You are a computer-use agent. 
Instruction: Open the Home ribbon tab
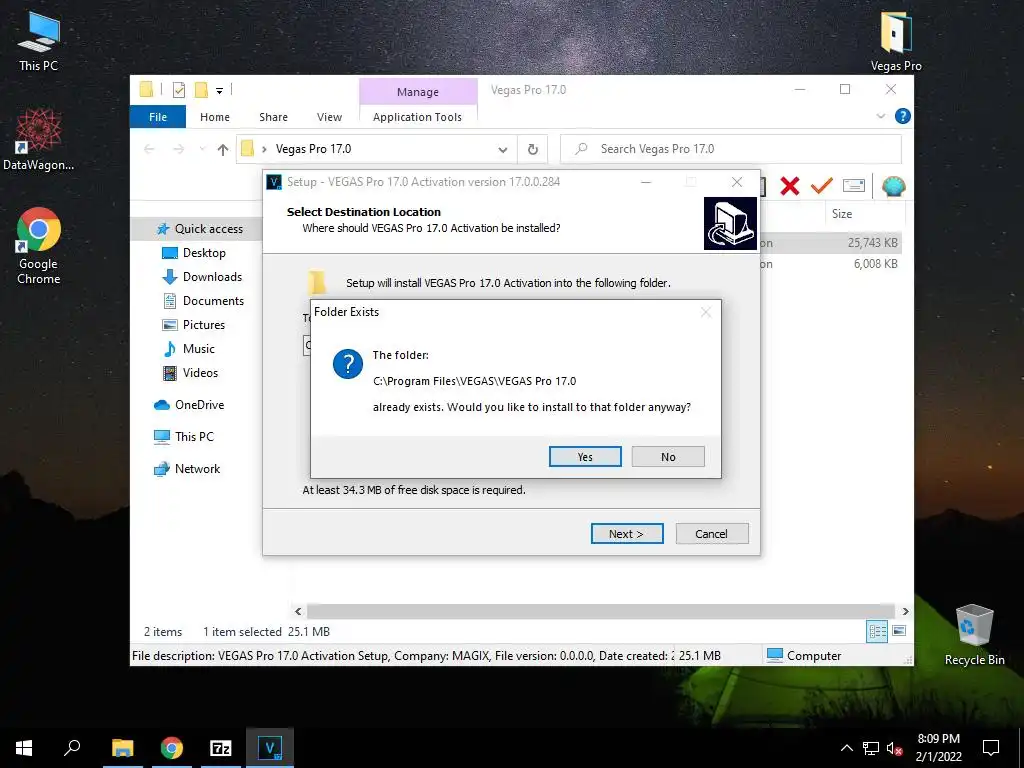click(x=215, y=117)
